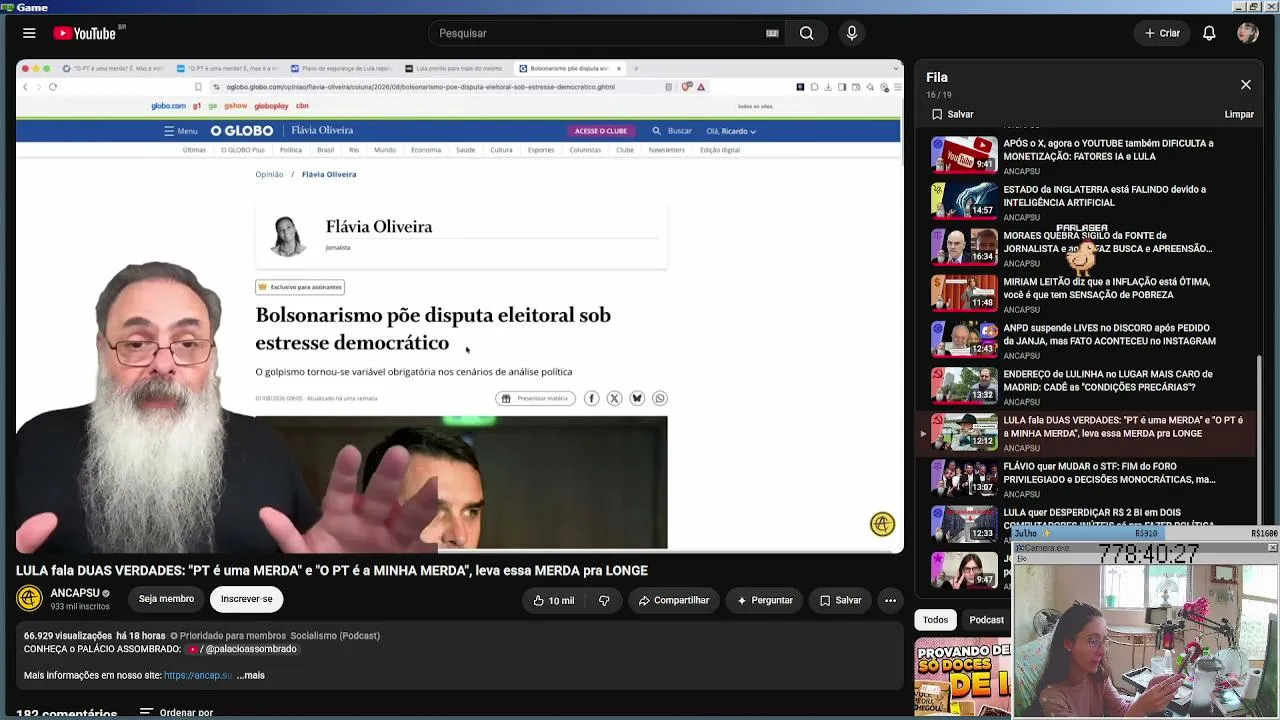The height and width of the screenshot is (720, 1280).
Task: Select queue title 'ENDEREÇO de LULINHA'
Action: coord(1108,380)
